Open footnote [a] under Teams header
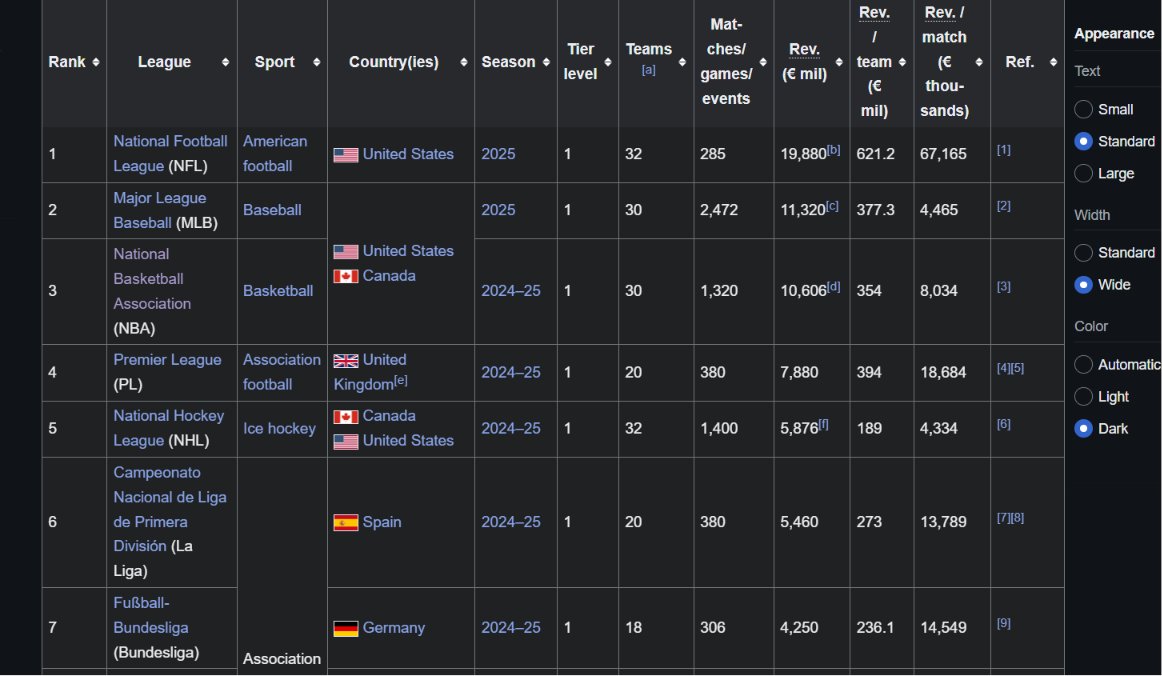Image resolution: width=1162 pixels, height=676 pixels. [x=648, y=70]
